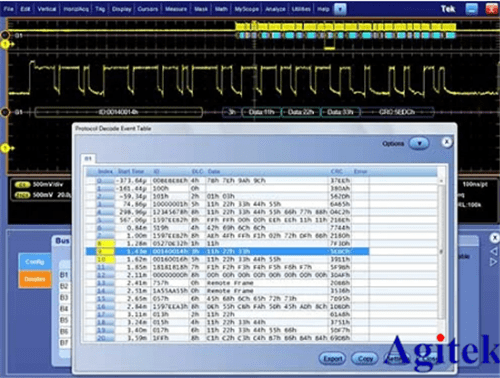The height and width of the screenshot is (378, 500).
Task: Open index 15 link in event table
Action: [105, 299]
